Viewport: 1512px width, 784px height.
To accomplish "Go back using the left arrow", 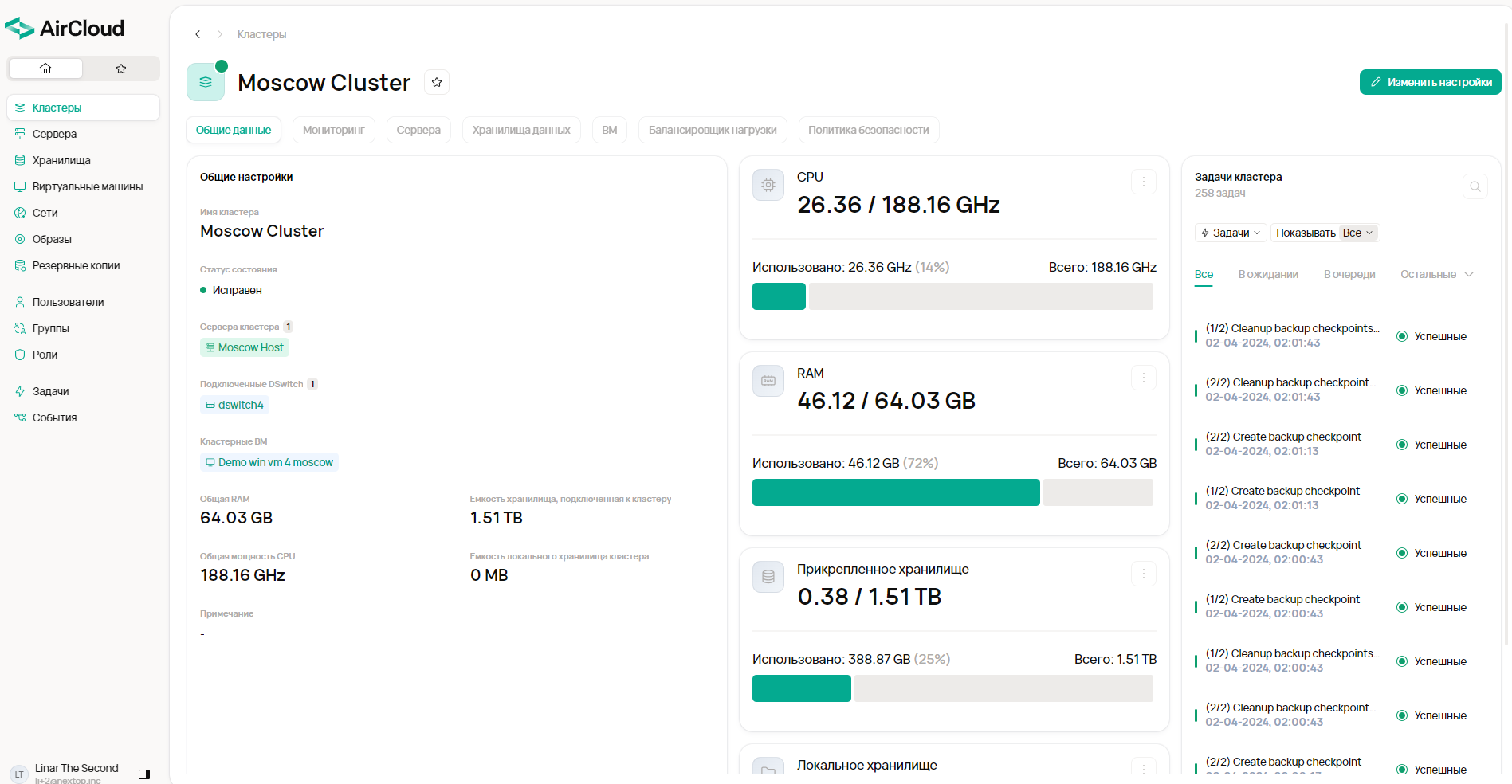I will (198, 34).
